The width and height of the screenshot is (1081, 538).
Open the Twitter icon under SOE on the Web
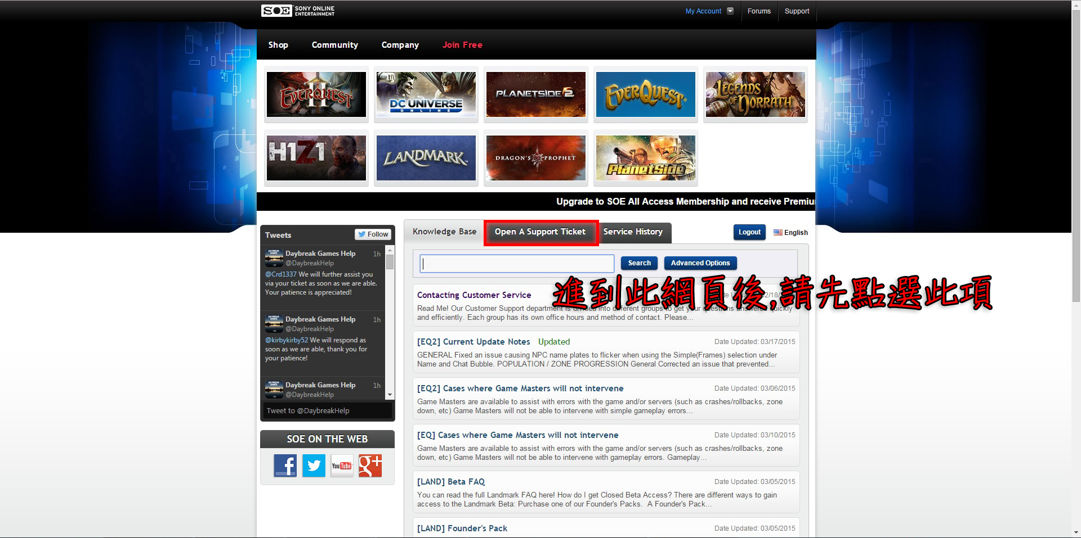[314, 465]
